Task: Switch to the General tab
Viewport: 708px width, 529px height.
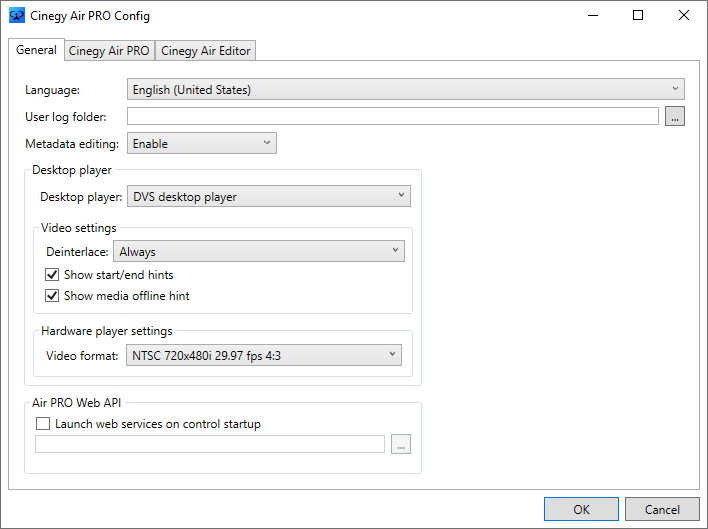Action: (36, 50)
